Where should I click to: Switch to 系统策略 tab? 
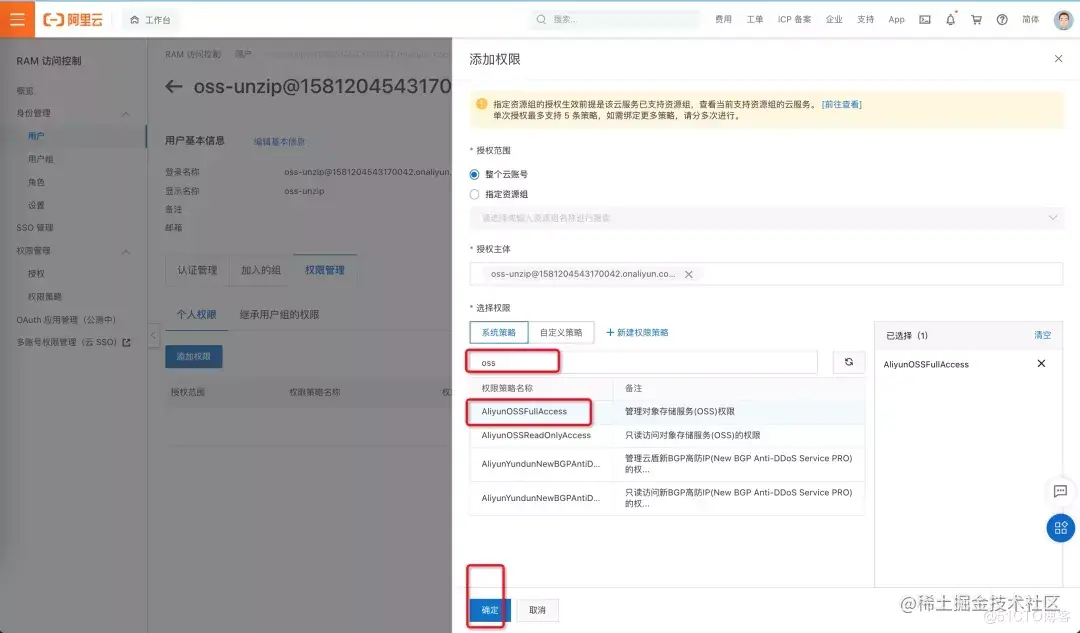(499, 332)
